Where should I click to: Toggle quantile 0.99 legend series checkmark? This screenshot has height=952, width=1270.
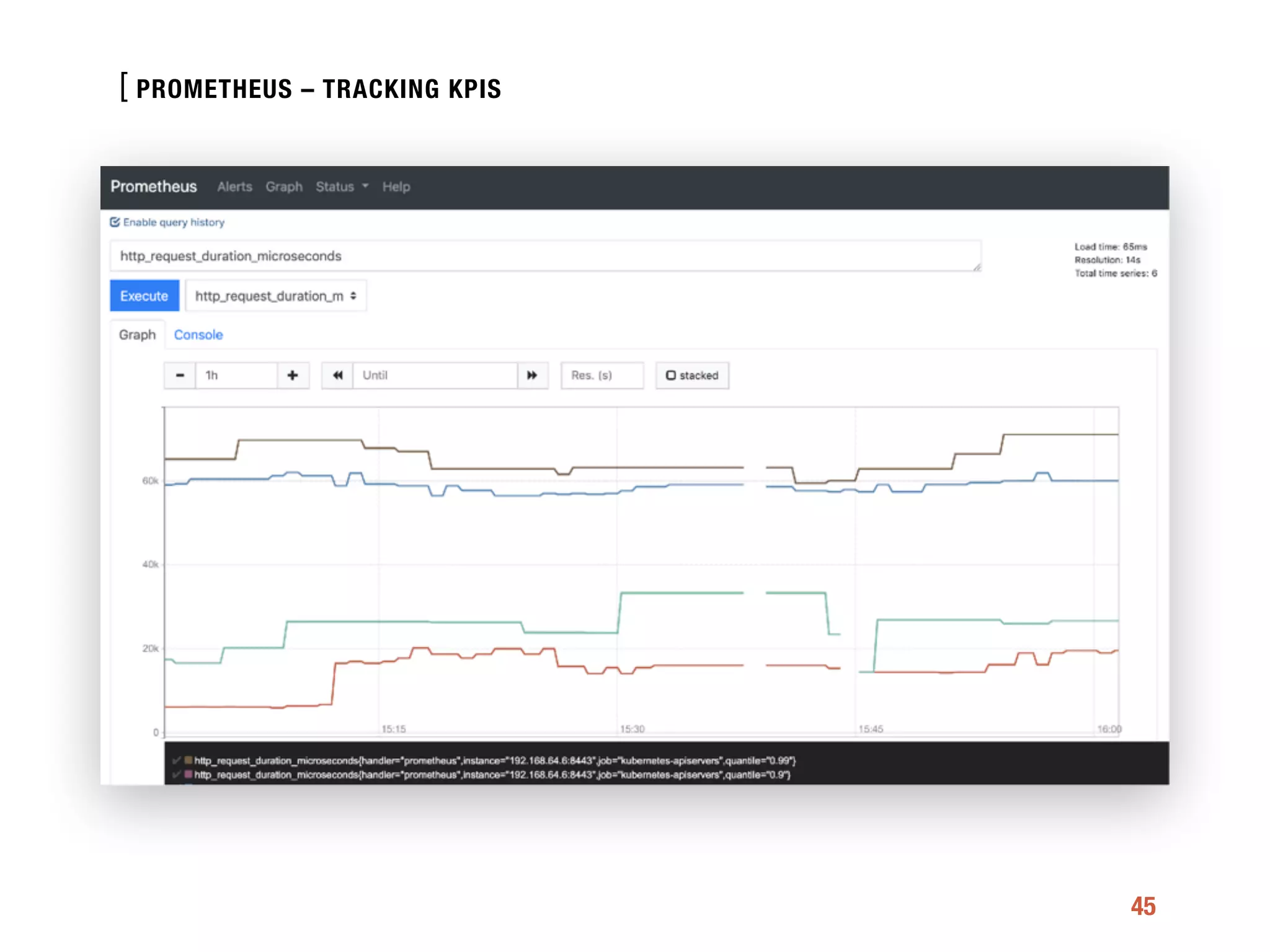[x=177, y=760]
